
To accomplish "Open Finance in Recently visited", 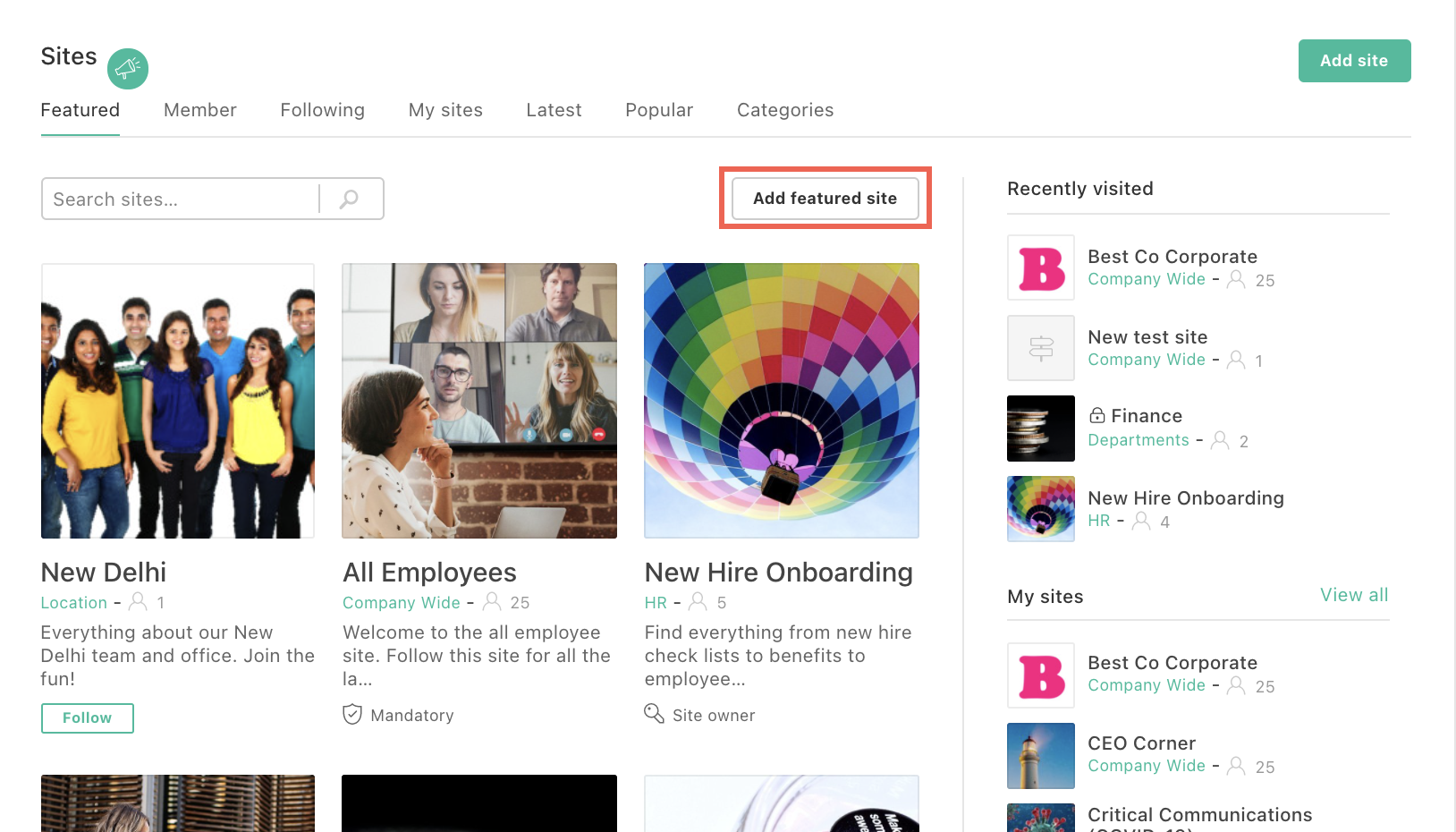I will (x=1147, y=416).
